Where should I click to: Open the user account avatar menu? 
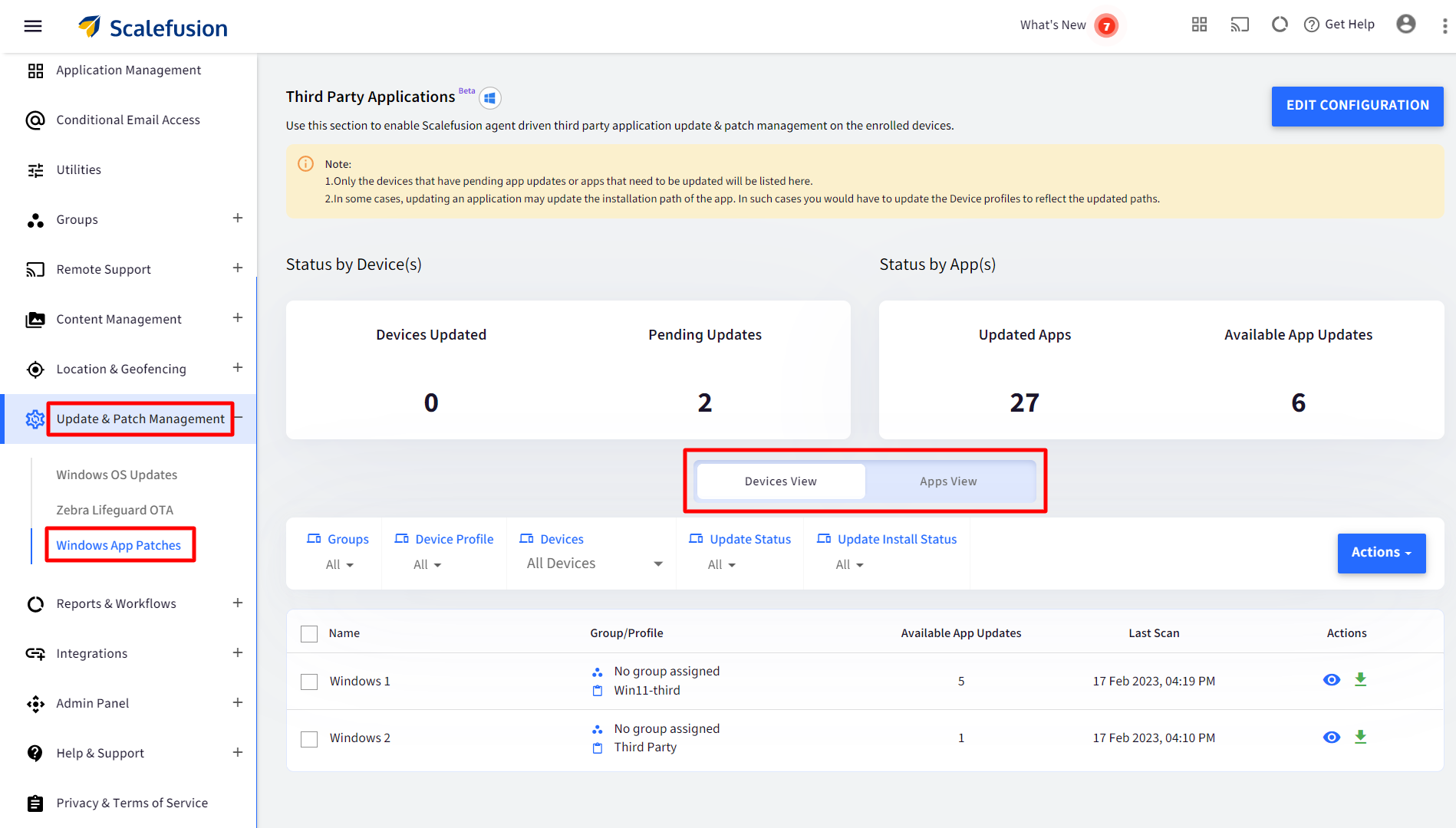(x=1405, y=25)
